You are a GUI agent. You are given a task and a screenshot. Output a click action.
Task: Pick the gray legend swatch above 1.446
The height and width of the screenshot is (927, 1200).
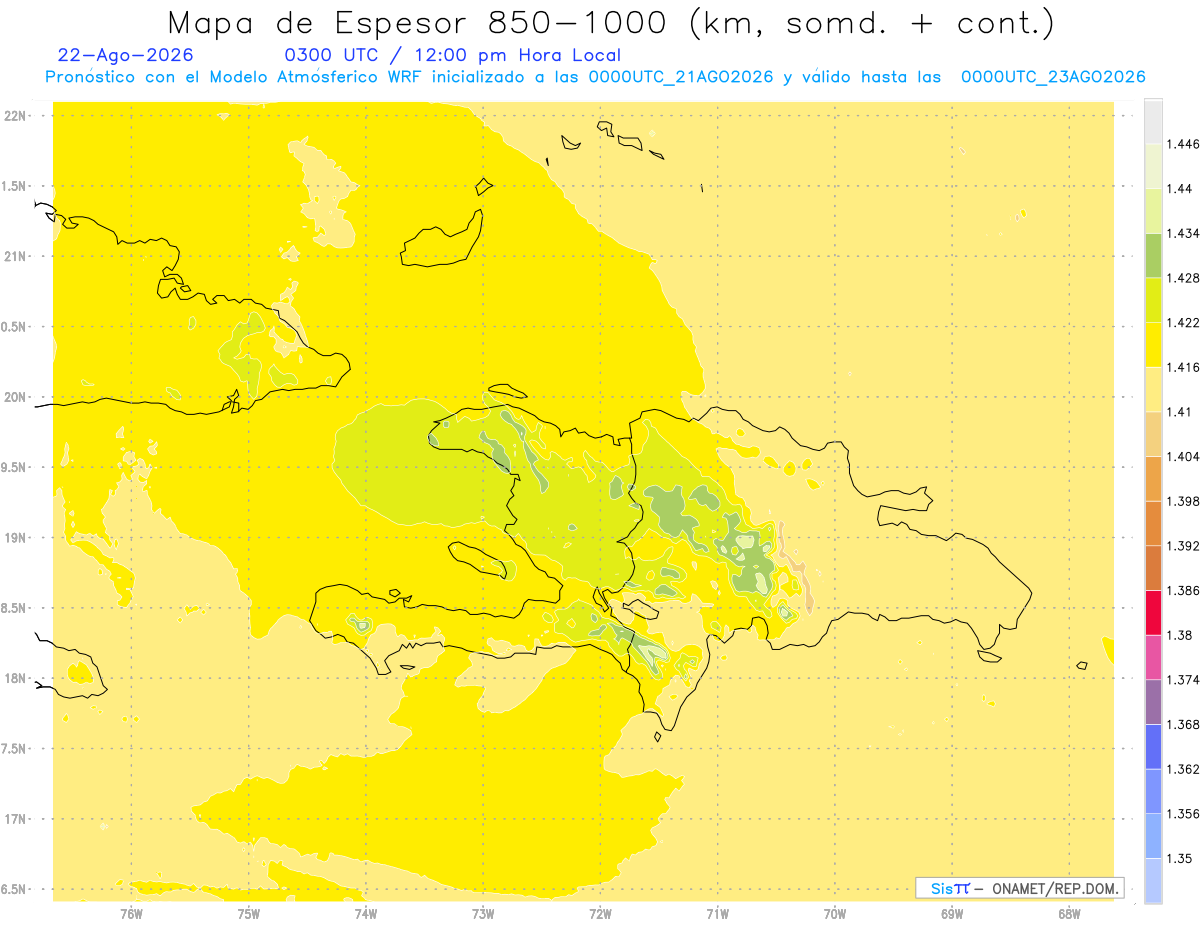tap(1153, 121)
